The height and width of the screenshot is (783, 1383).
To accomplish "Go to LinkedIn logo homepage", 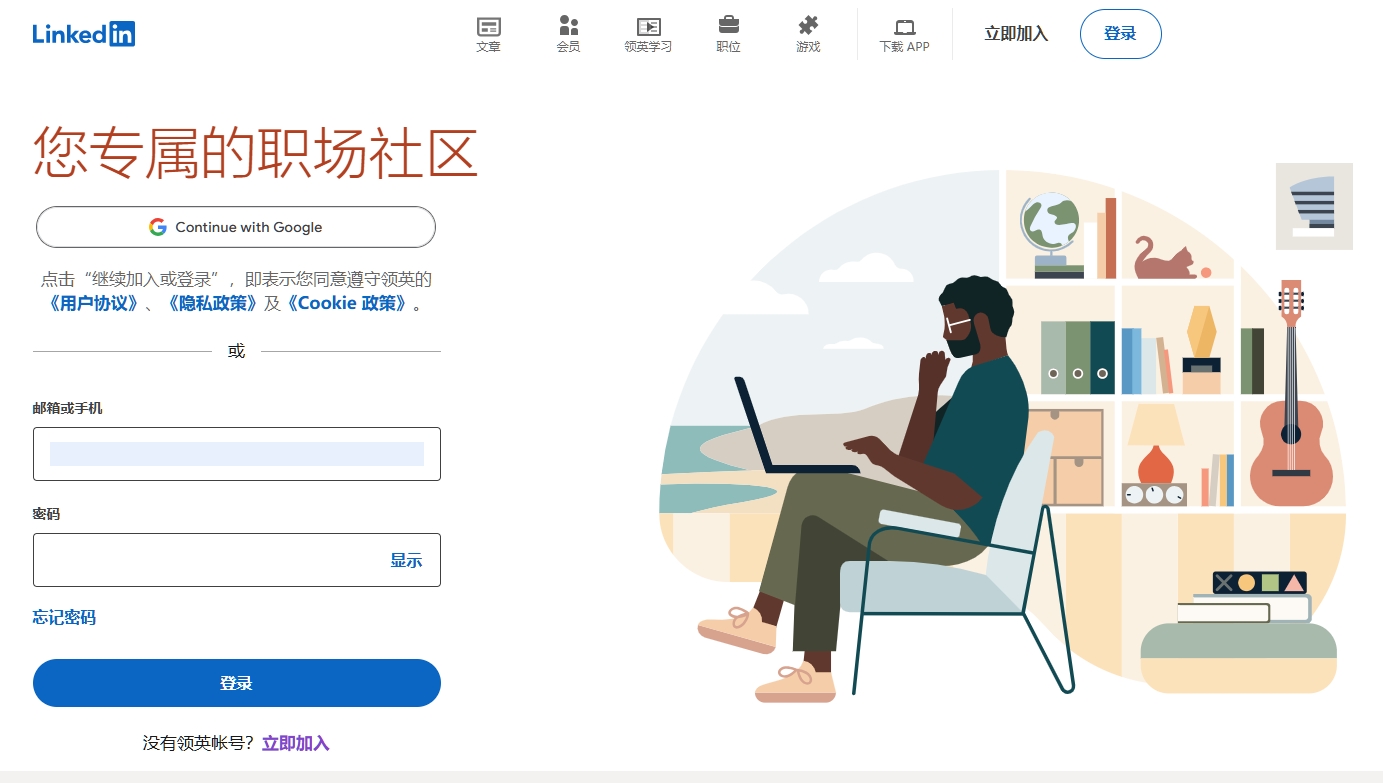I will click(83, 33).
